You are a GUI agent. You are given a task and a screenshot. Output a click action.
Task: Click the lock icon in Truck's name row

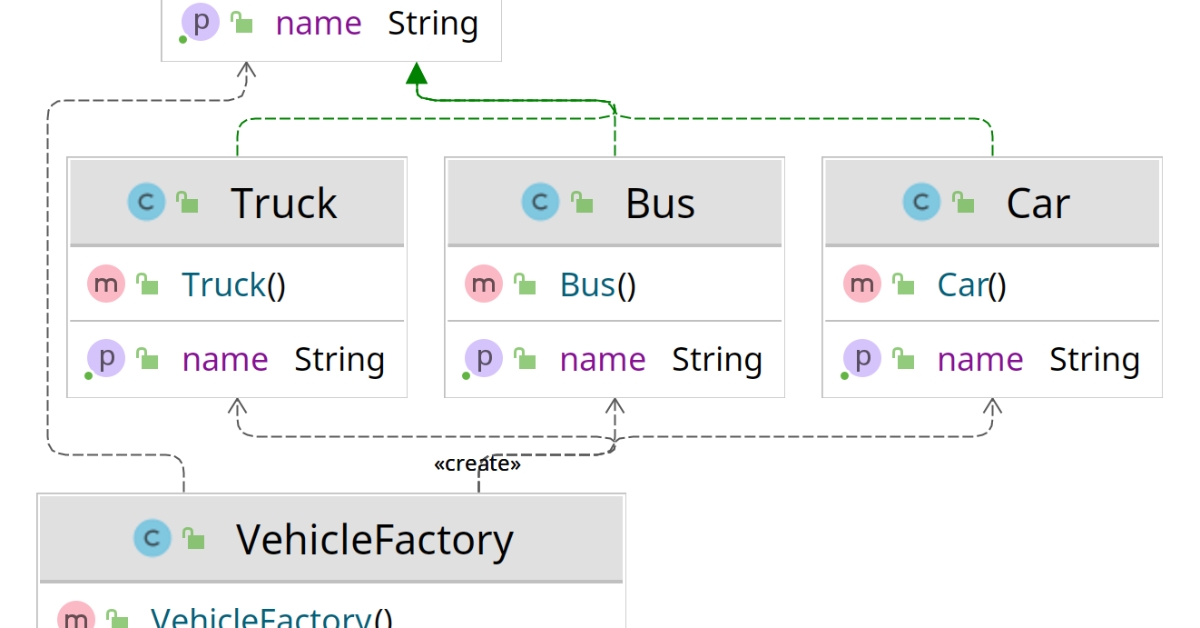(x=147, y=358)
